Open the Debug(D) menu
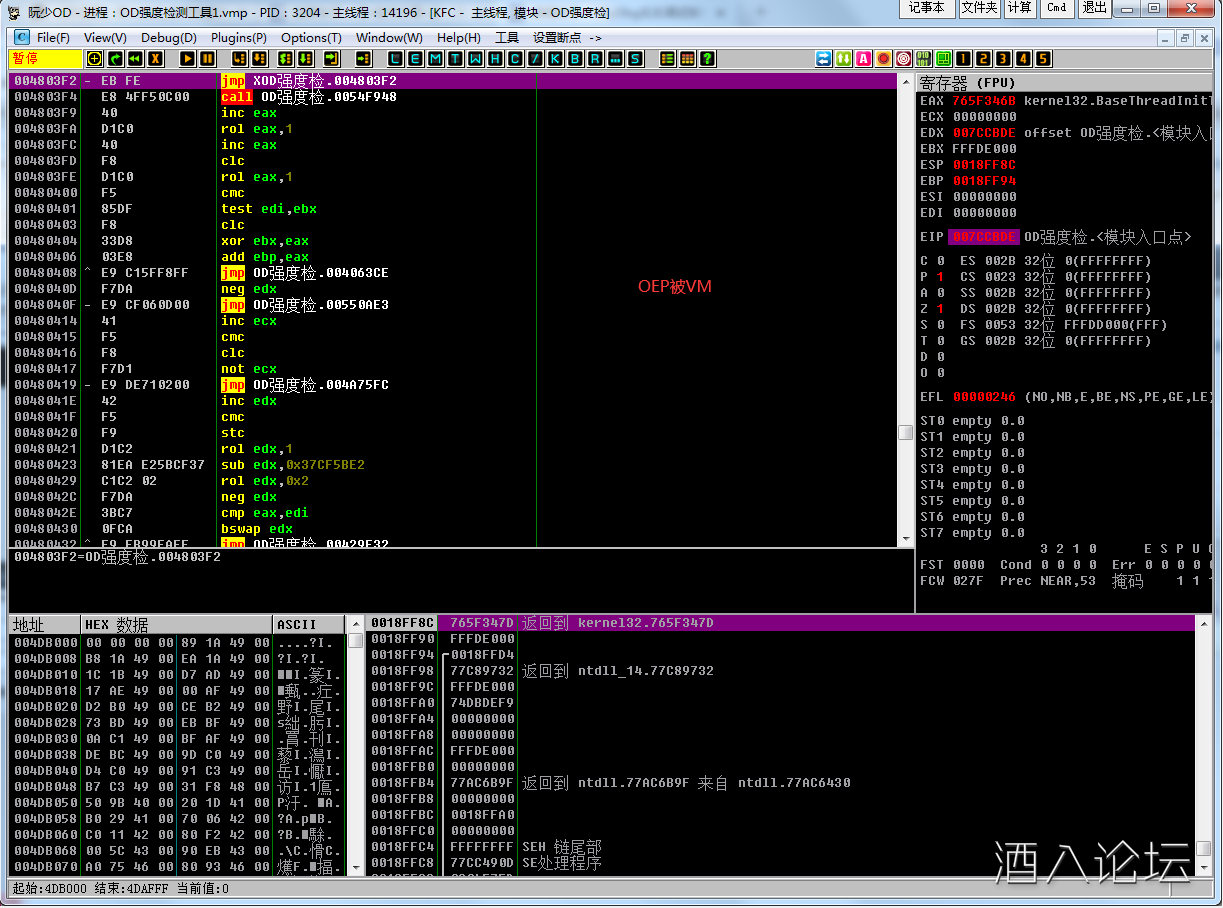Screen dimensions: 1223x908 click(168, 38)
